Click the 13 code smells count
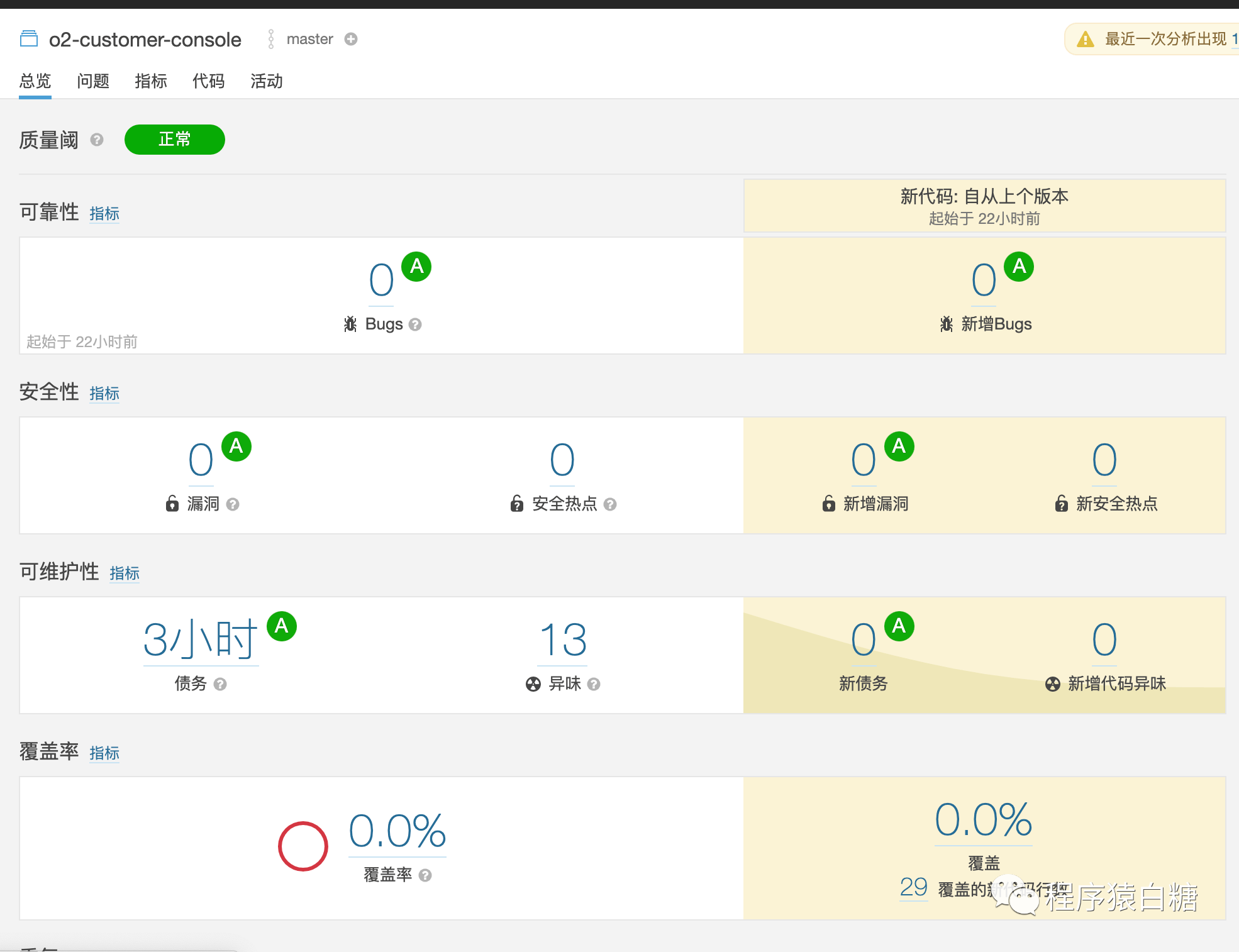Screen dimensions: 1239x952 (562, 640)
